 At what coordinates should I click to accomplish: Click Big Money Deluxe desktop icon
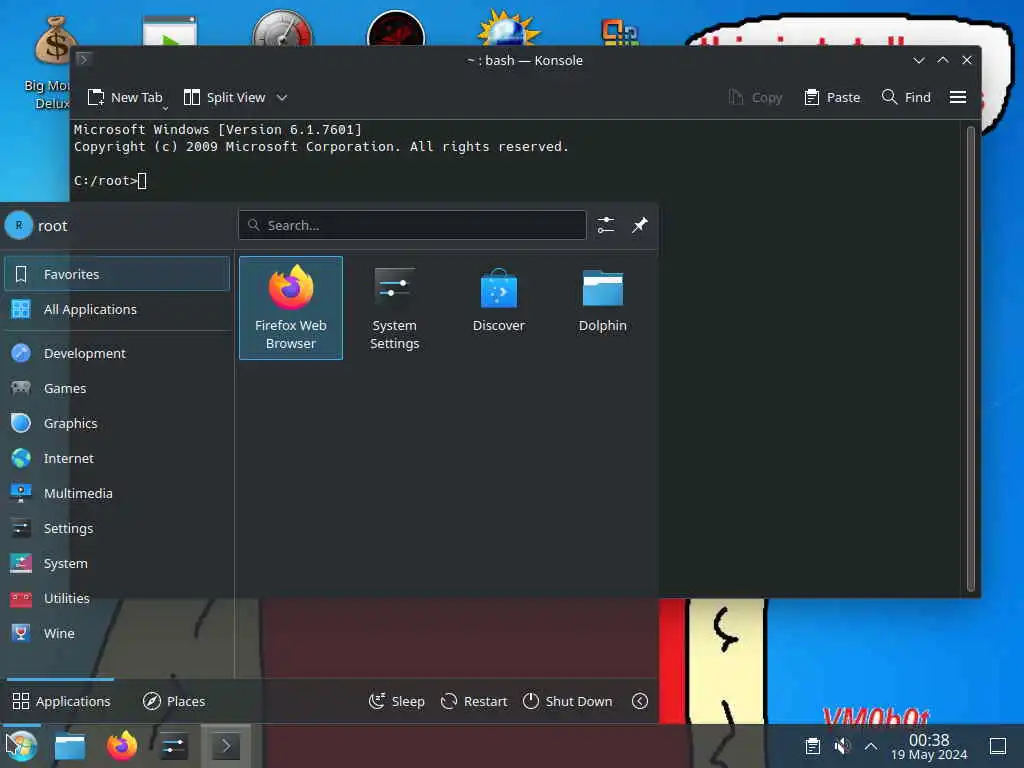click(x=54, y=63)
